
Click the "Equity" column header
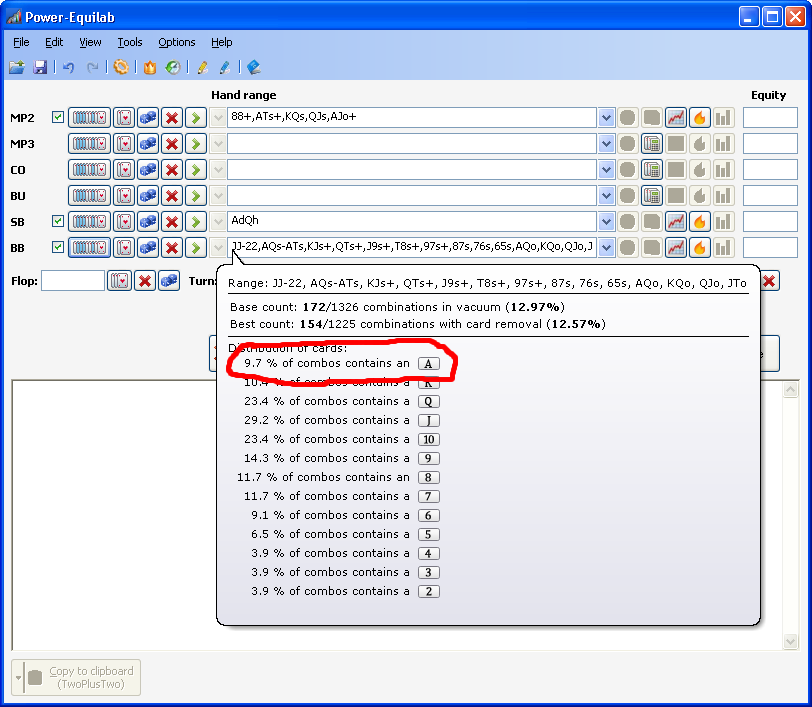(768, 95)
